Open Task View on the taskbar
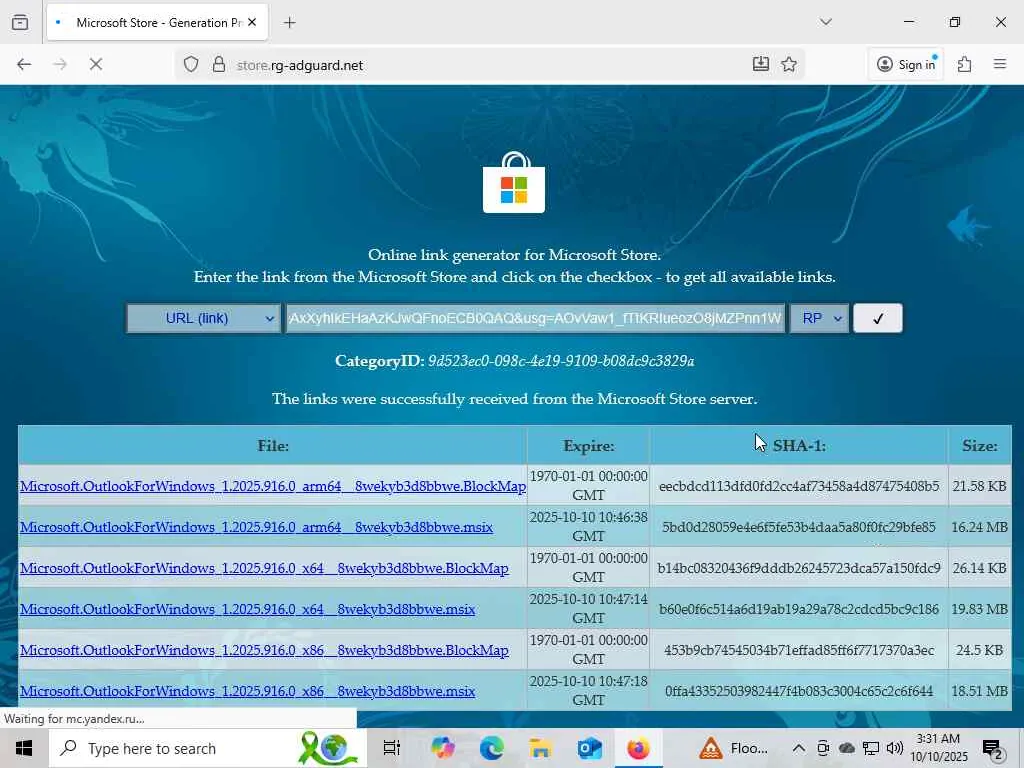This screenshot has height=768, width=1024. [x=392, y=748]
